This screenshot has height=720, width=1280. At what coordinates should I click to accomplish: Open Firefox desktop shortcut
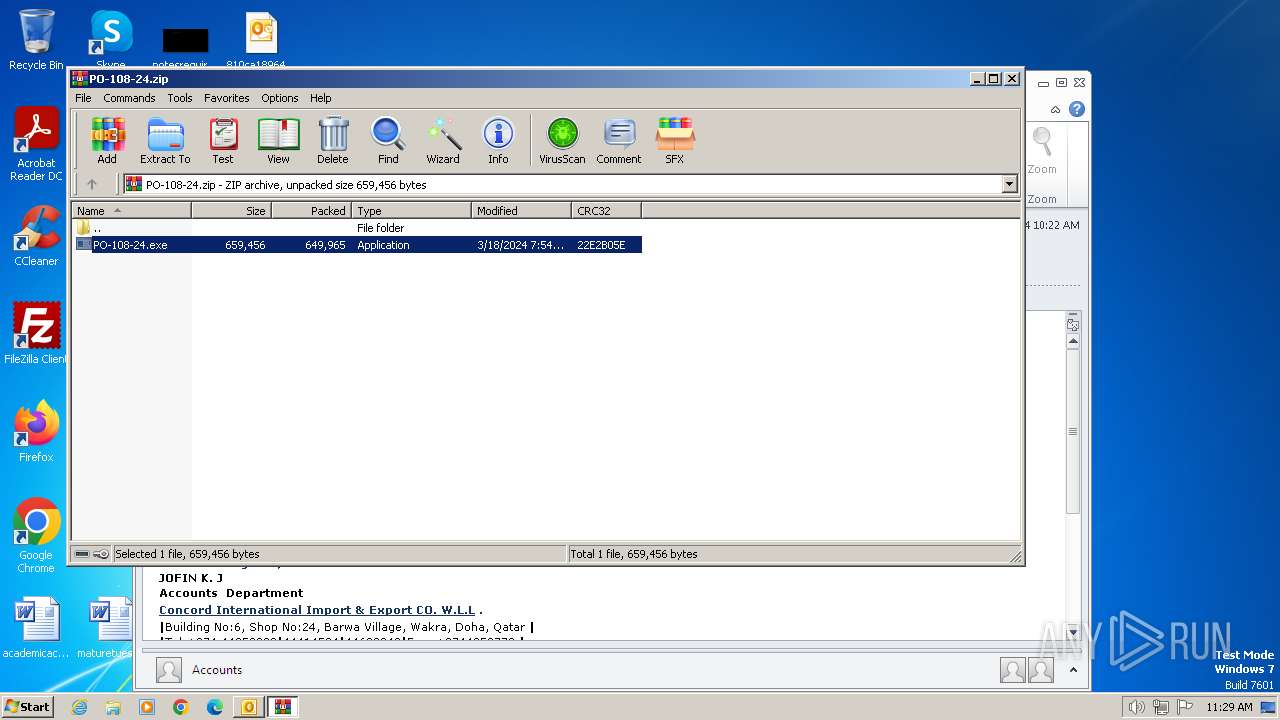pyautogui.click(x=36, y=431)
